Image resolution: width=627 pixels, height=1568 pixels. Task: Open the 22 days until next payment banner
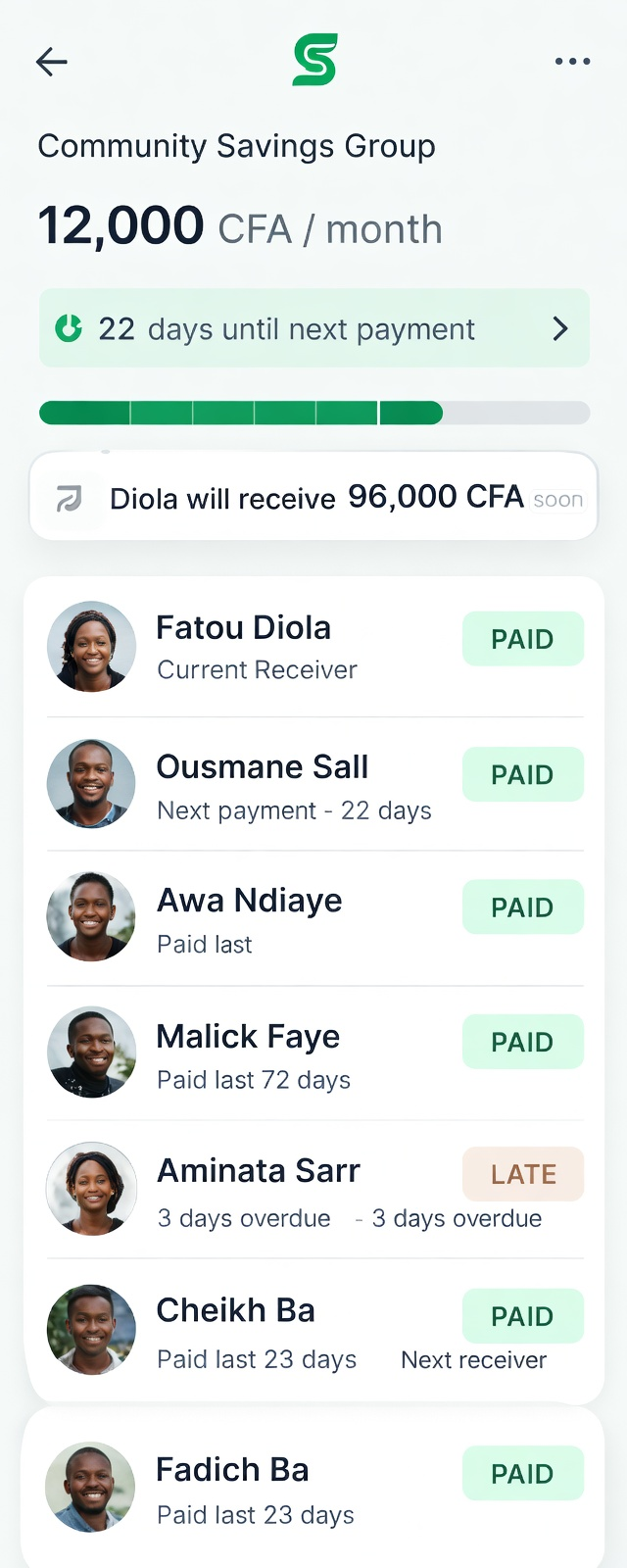313,328
